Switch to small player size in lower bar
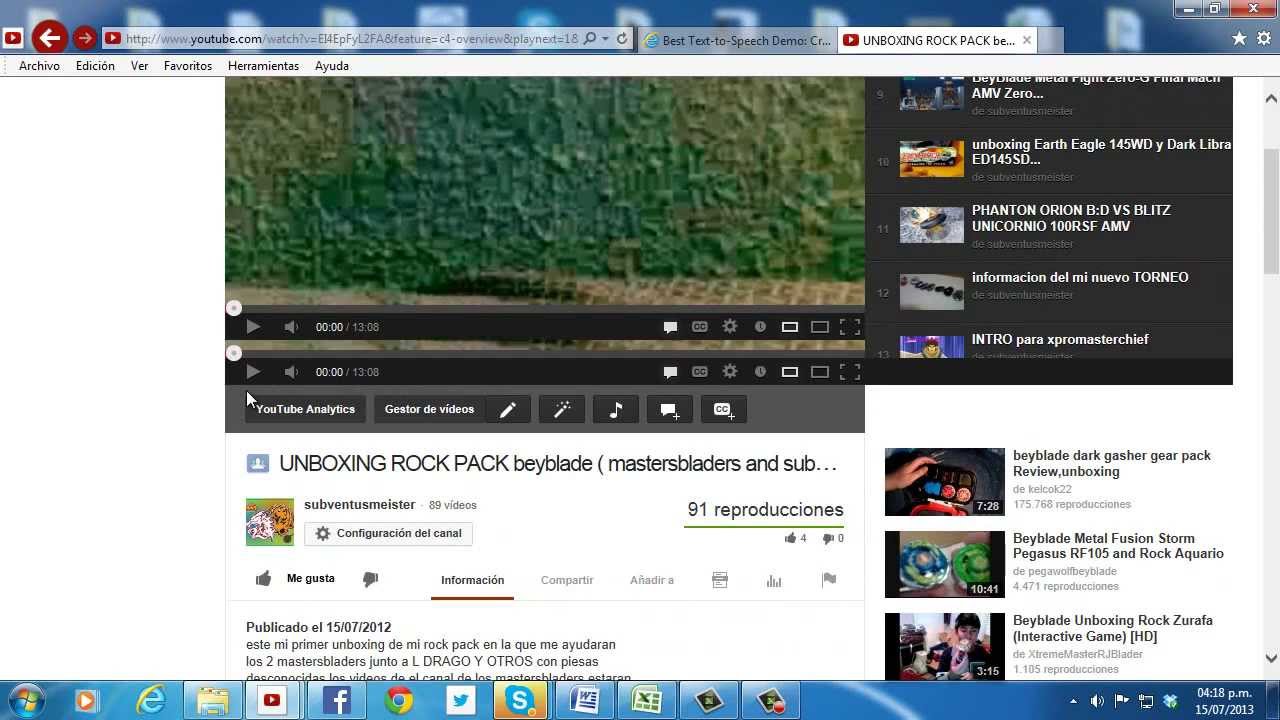This screenshot has height=720, width=1280. pyautogui.click(x=790, y=372)
